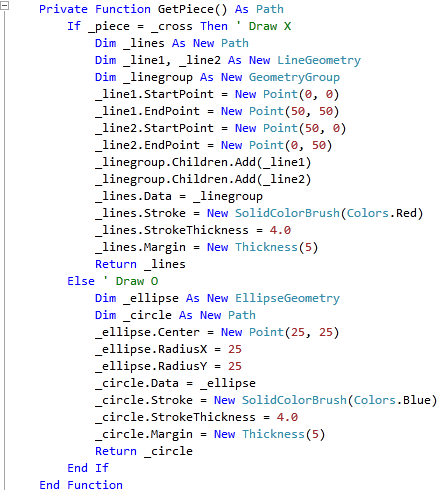Image resolution: width=438 pixels, height=490 pixels.
Task: Click '_lines.StrokeThickness = 4.0' line
Action: point(193,230)
